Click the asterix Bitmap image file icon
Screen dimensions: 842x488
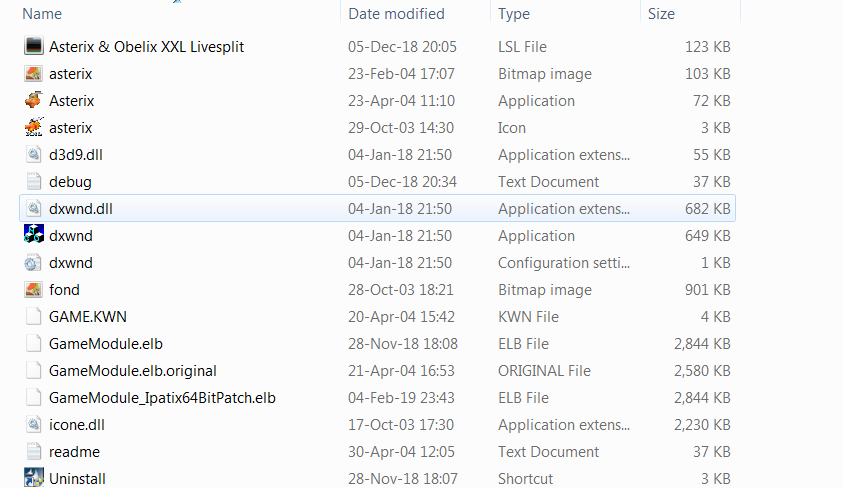pos(33,74)
